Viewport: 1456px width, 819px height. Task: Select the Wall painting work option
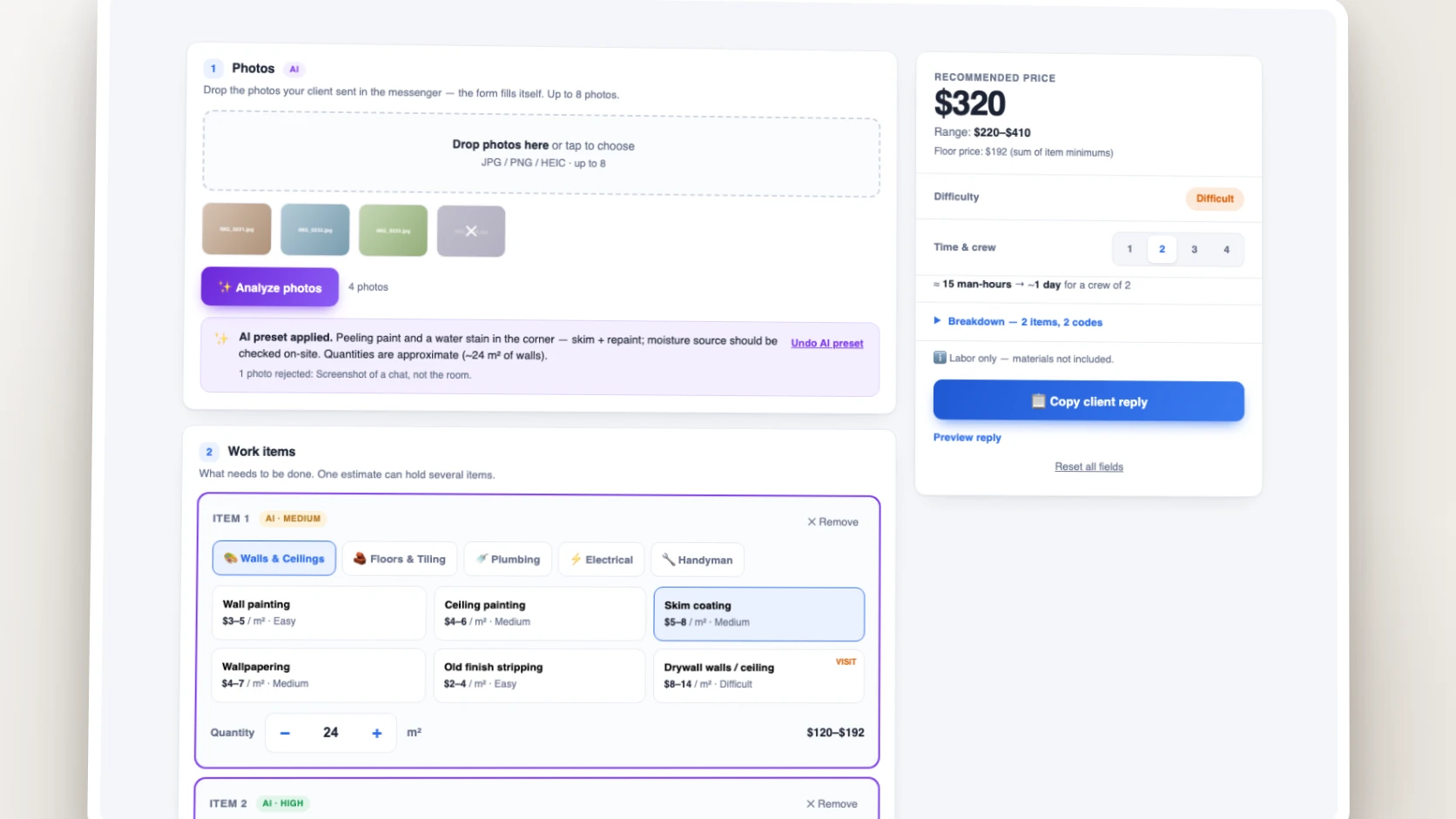click(319, 613)
